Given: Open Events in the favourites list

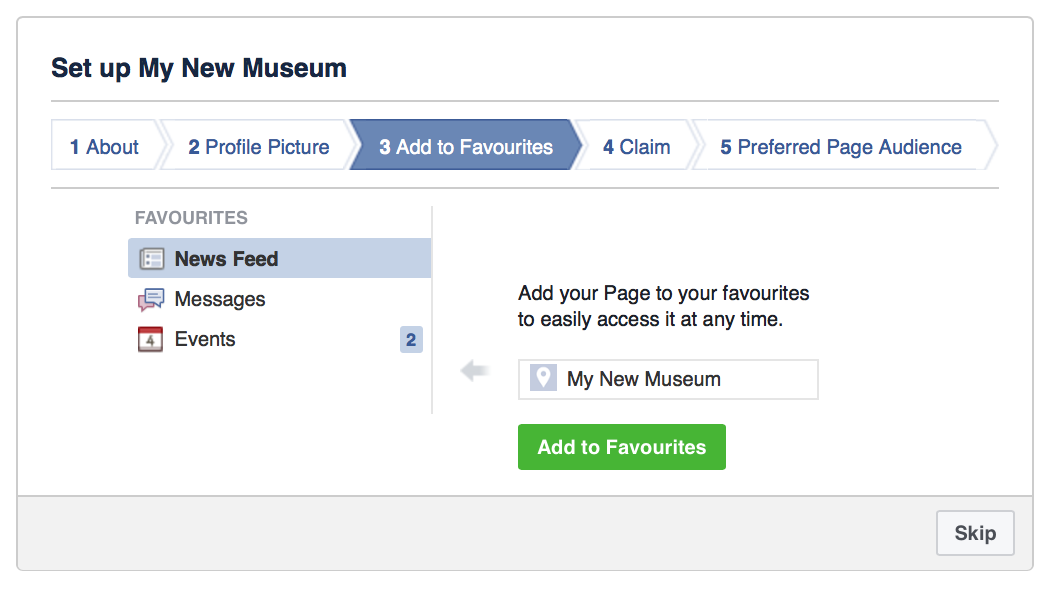Looking at the screenshot, I should tap(280, 340).
